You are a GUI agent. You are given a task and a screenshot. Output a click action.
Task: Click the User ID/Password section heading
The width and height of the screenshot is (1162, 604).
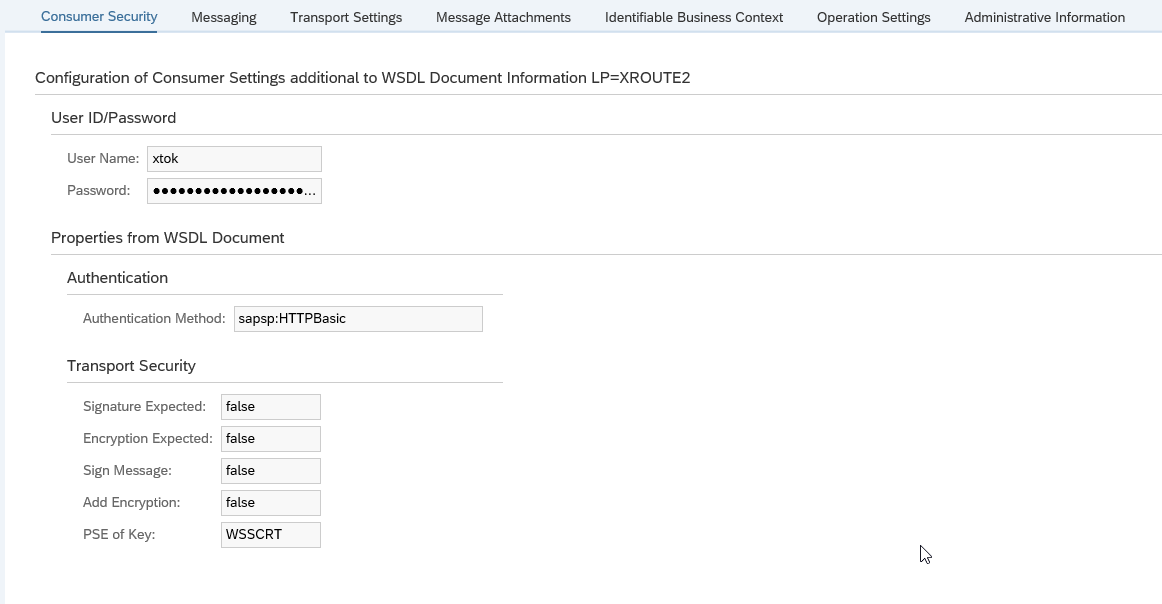point(113,118)
